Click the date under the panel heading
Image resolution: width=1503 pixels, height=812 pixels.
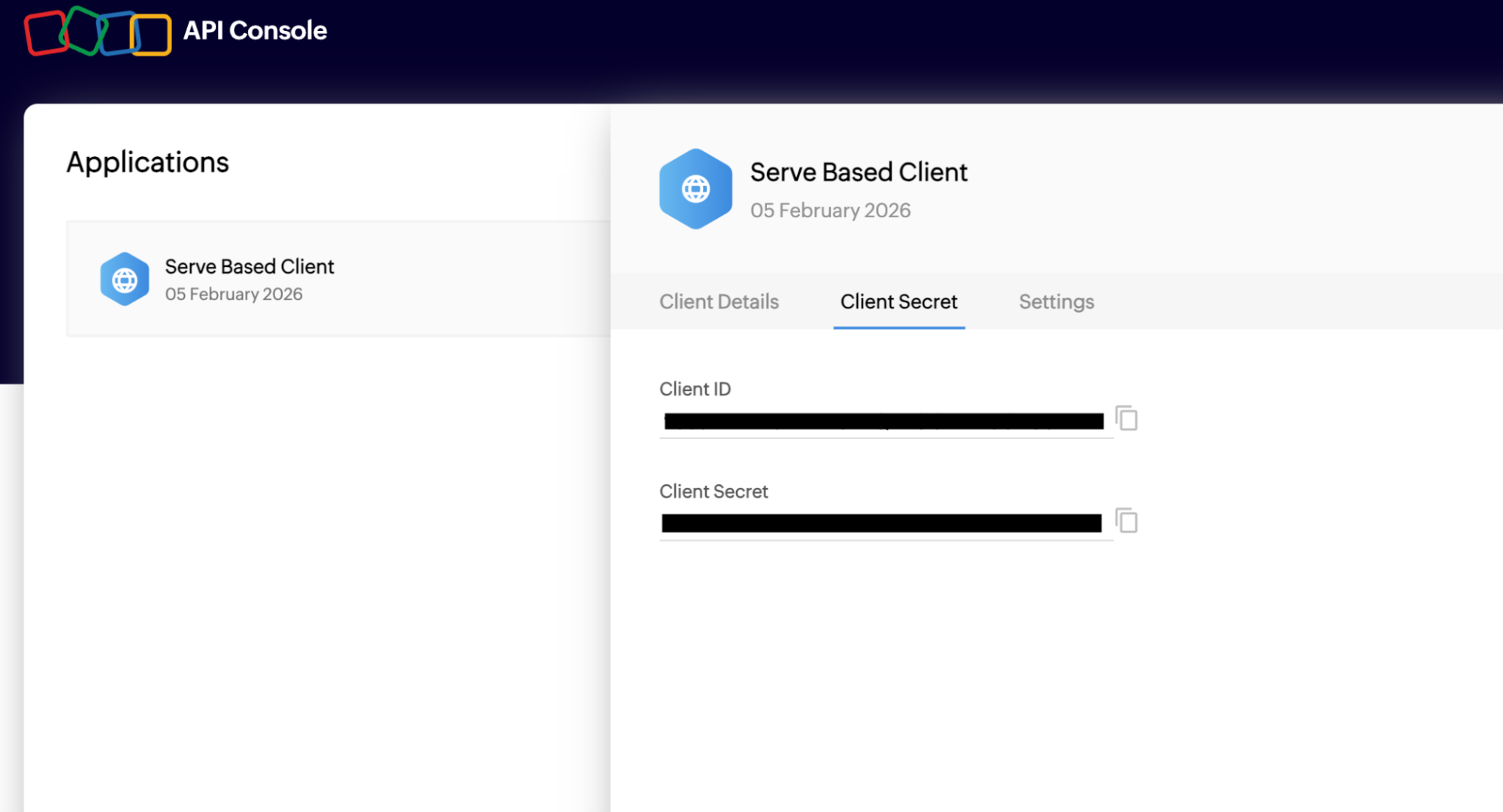pyautogui.click(x=830, y=211)
